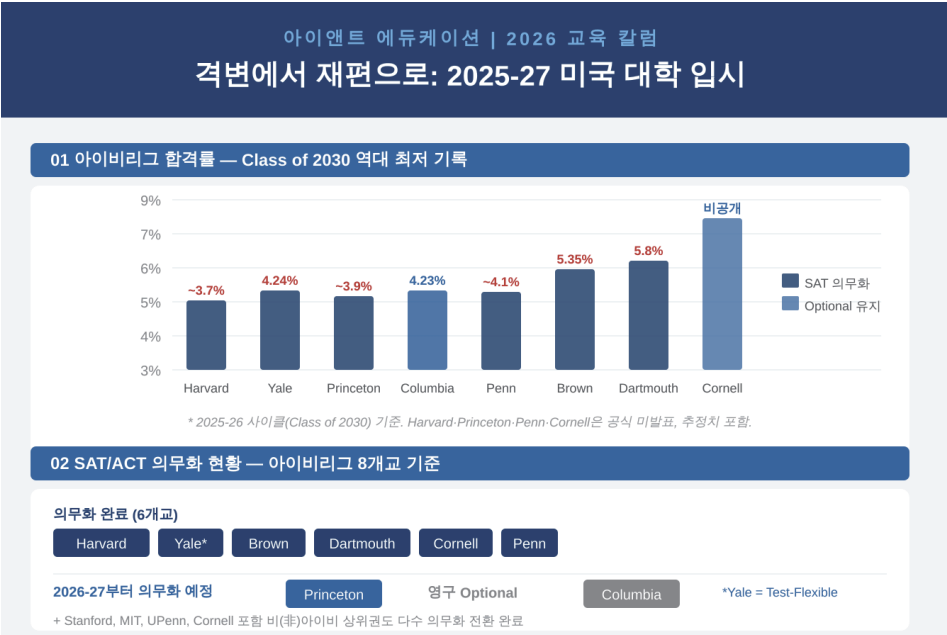Click the *Yale = Test-Flexible note

[x=780, y=593]
